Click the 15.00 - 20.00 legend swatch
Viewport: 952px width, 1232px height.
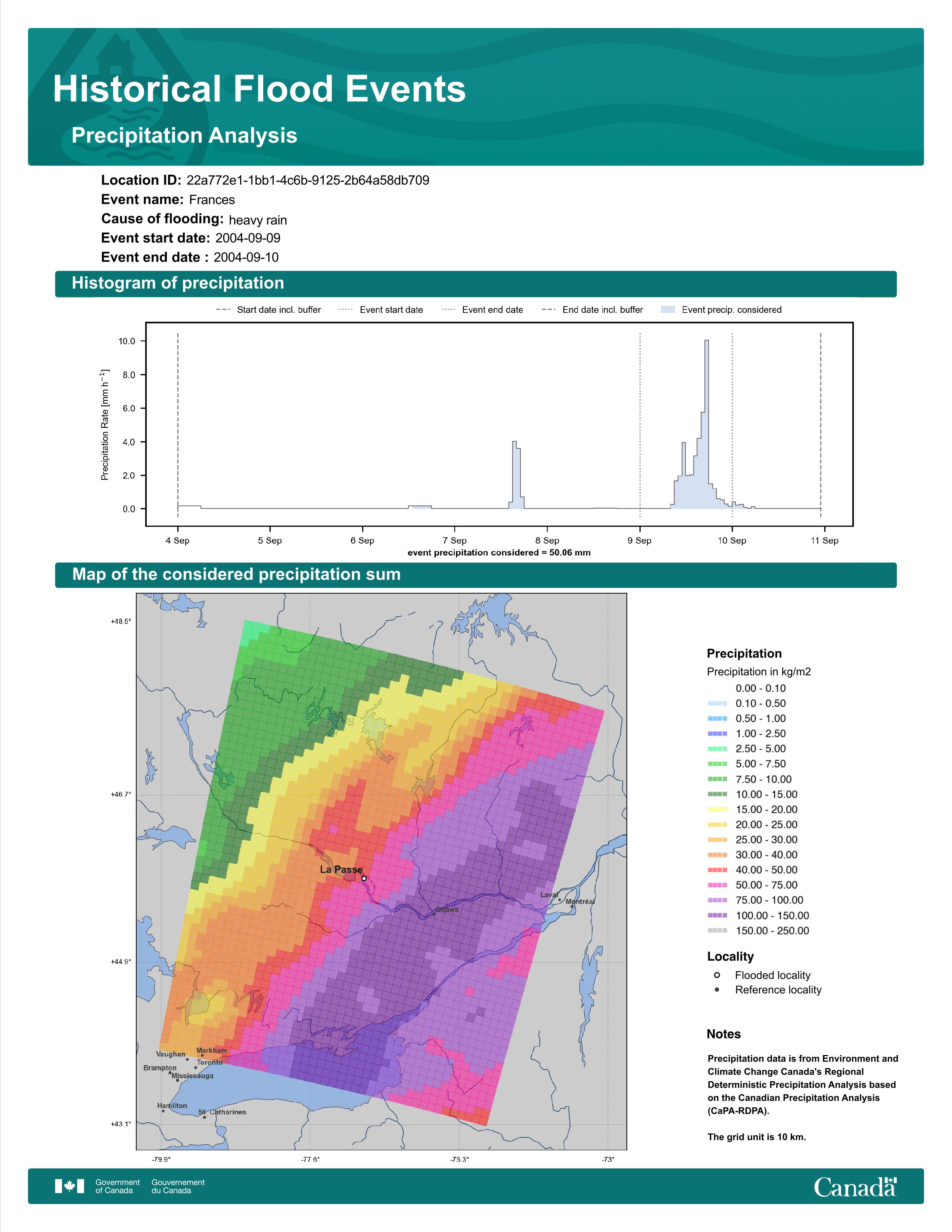point(717,809)
